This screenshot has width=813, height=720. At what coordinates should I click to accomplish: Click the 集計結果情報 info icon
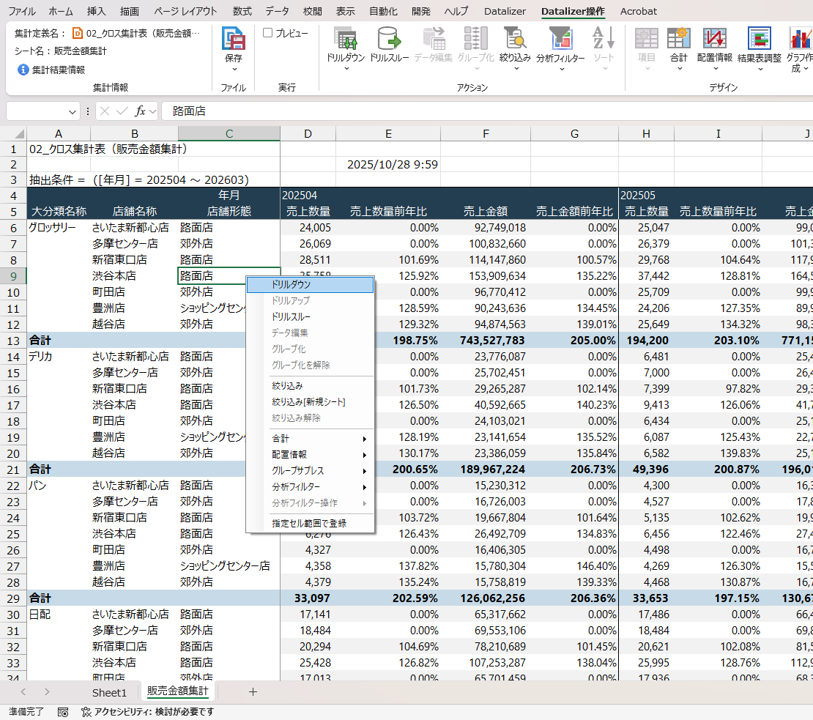pos(23,70)
